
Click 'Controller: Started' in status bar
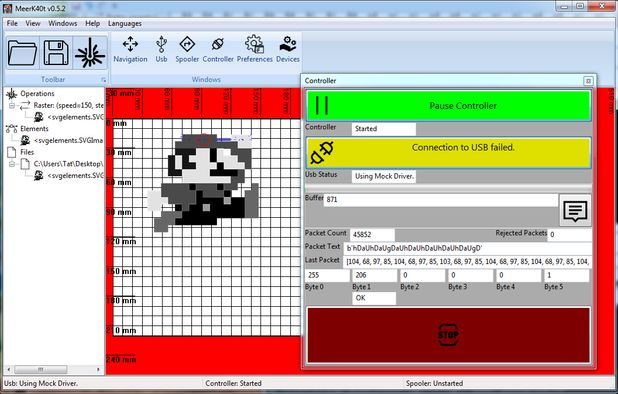pos(233,383)
